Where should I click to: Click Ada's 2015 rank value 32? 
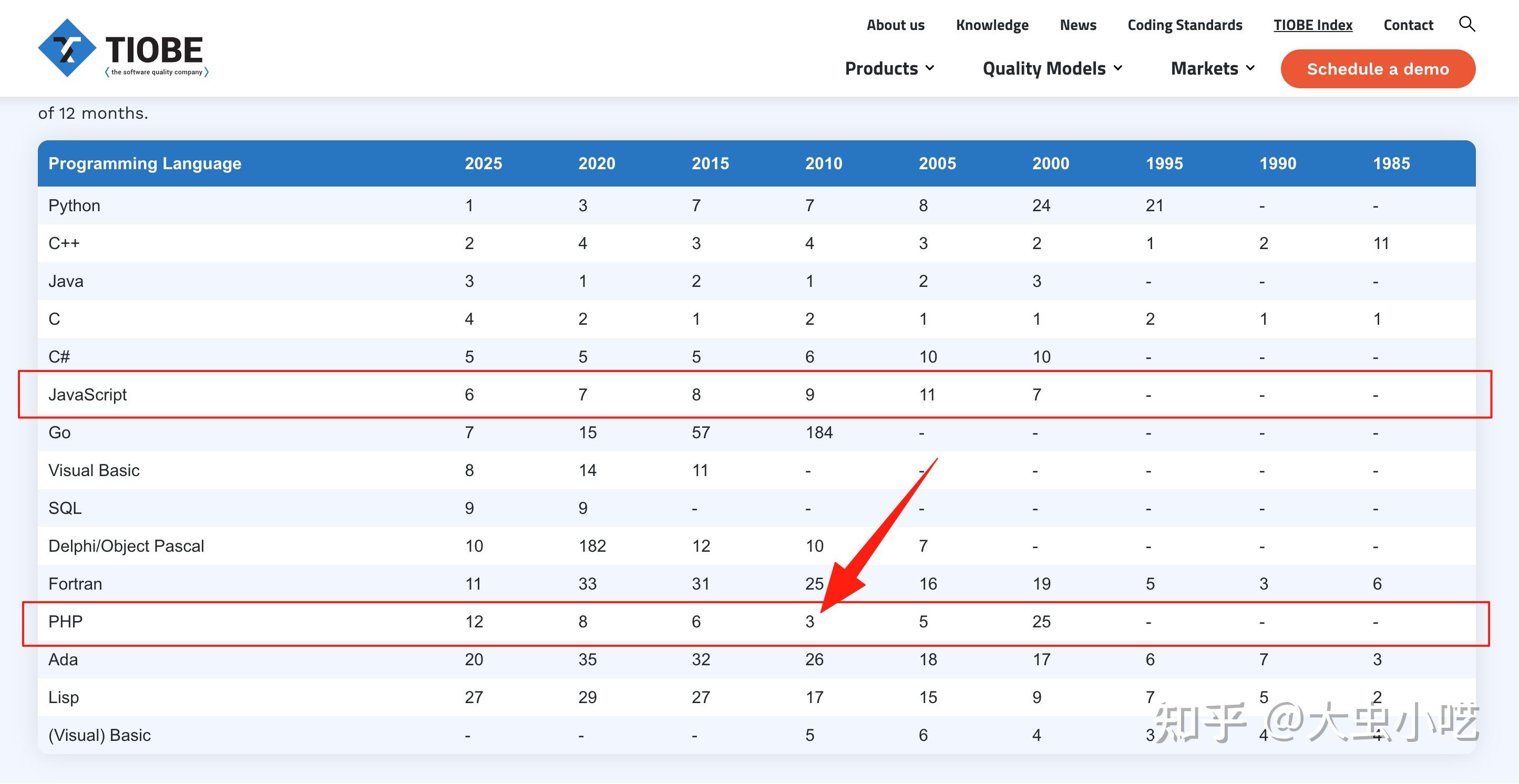pyautogui.click(x=701, y=659)
